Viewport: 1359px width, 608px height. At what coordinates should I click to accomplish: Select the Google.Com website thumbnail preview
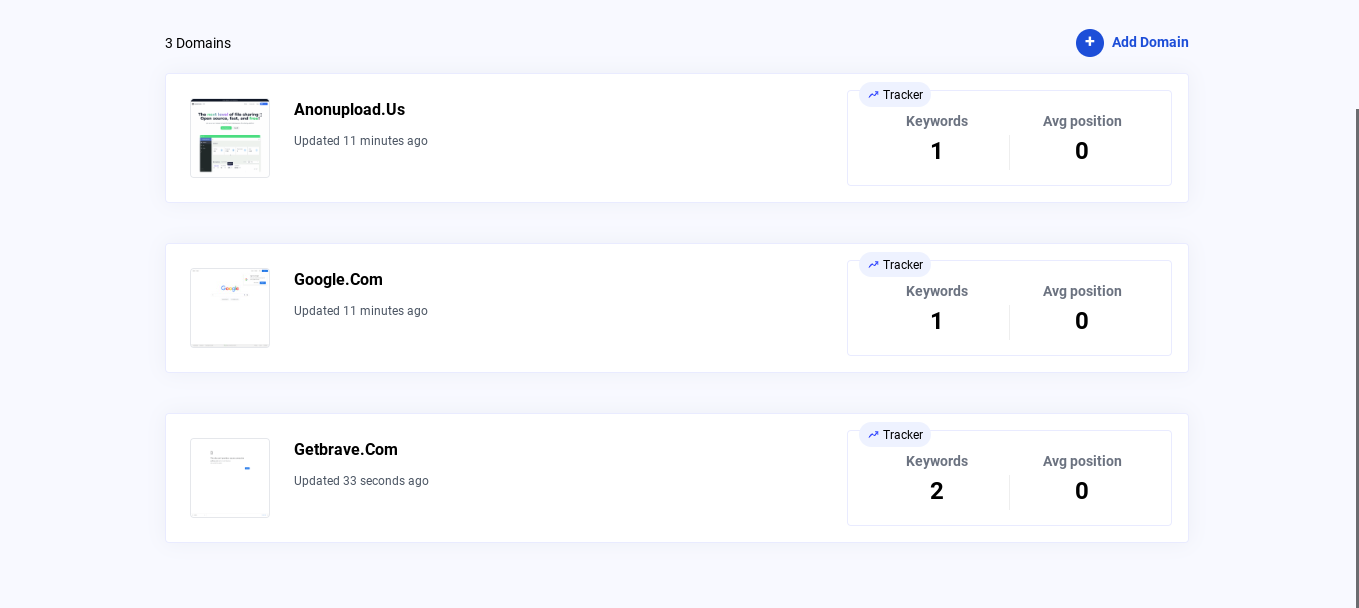click(229, 307)
